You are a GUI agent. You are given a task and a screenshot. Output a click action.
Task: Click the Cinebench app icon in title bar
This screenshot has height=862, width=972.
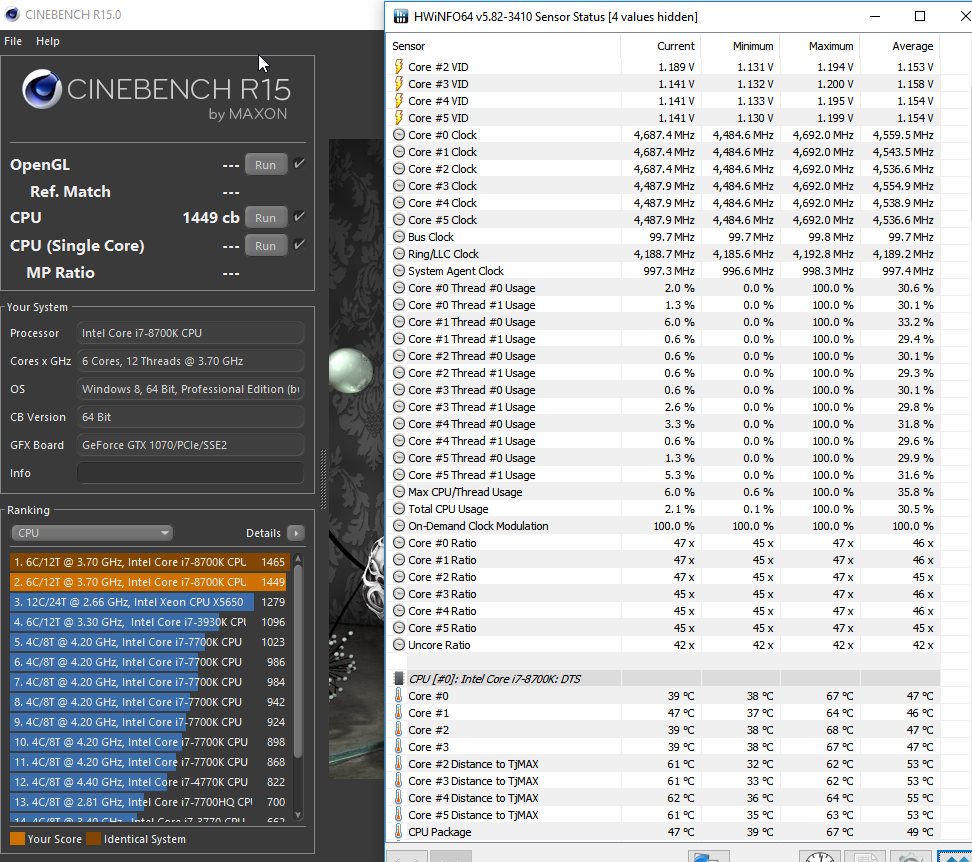[12, 14]
